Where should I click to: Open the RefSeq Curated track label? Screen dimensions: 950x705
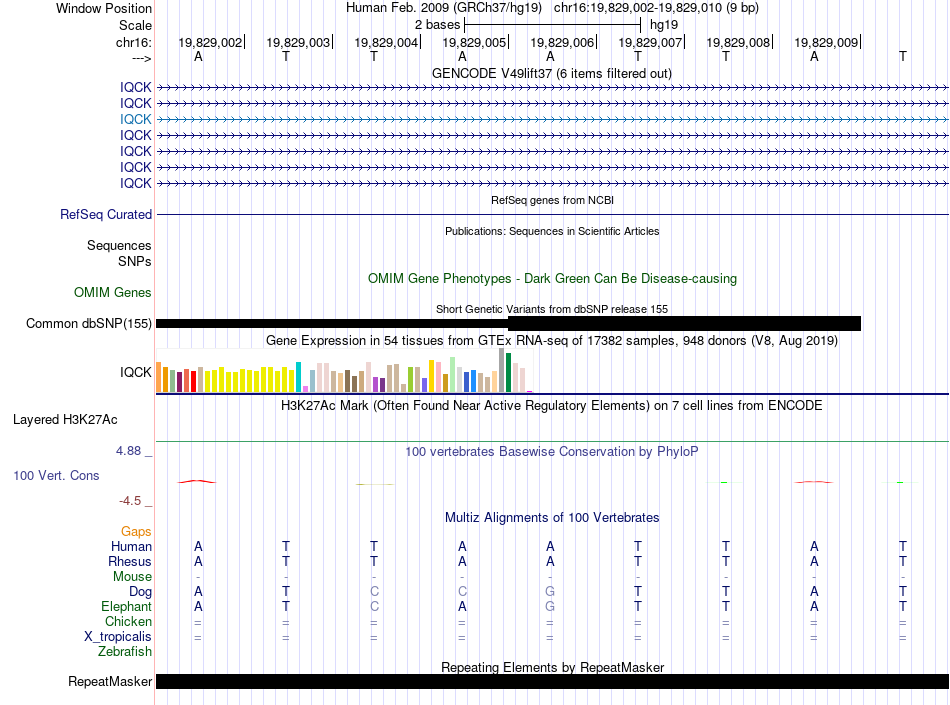click(x=105, y=214)
